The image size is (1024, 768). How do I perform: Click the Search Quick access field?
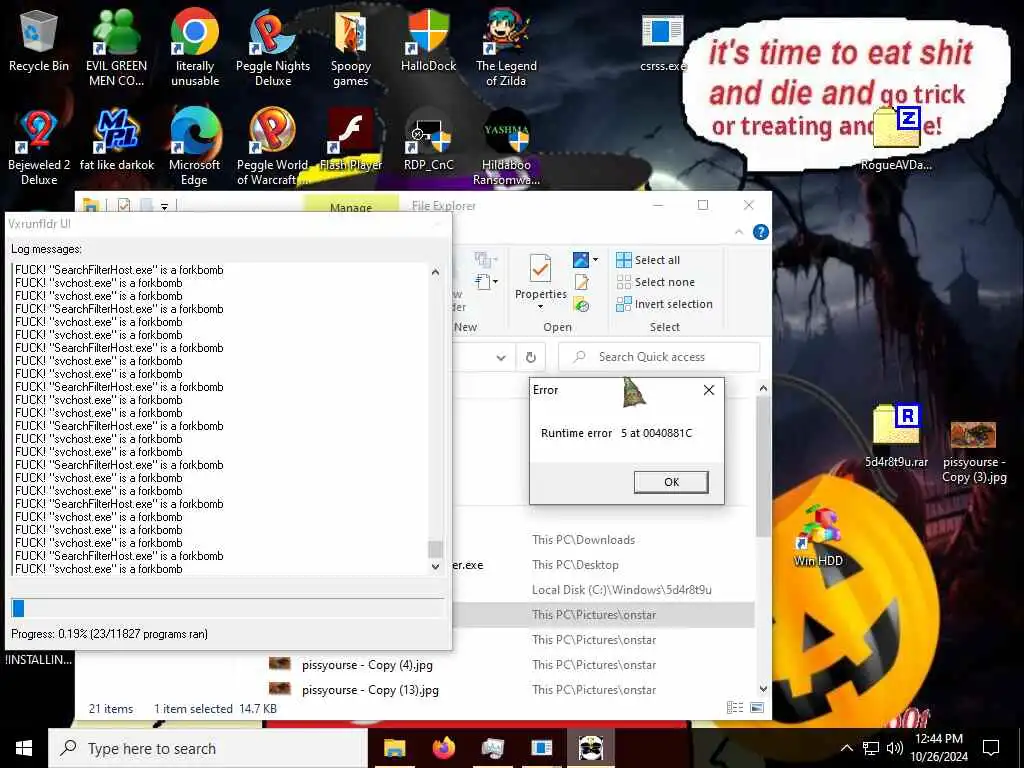coord(660,357)
